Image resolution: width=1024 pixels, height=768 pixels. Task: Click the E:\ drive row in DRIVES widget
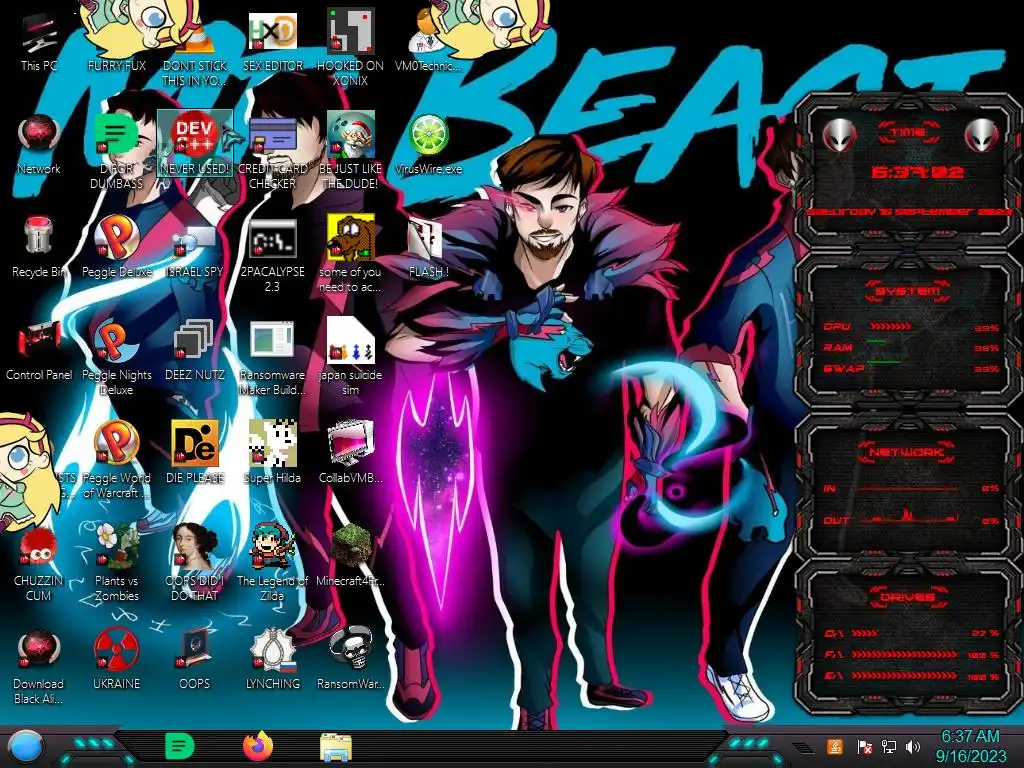tap(912, 676)
